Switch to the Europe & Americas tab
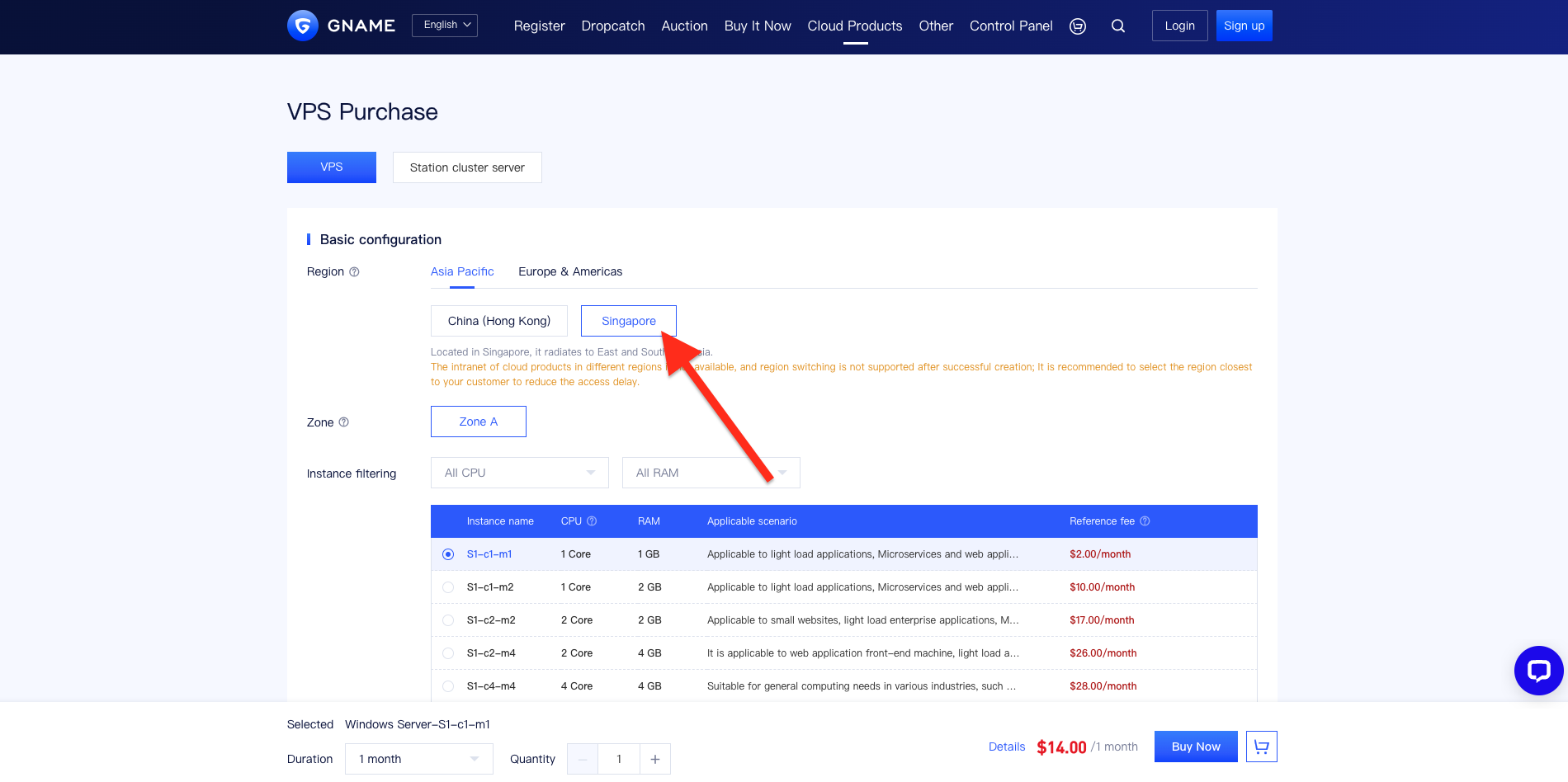The image size is (1568, 782). (570, 271)
